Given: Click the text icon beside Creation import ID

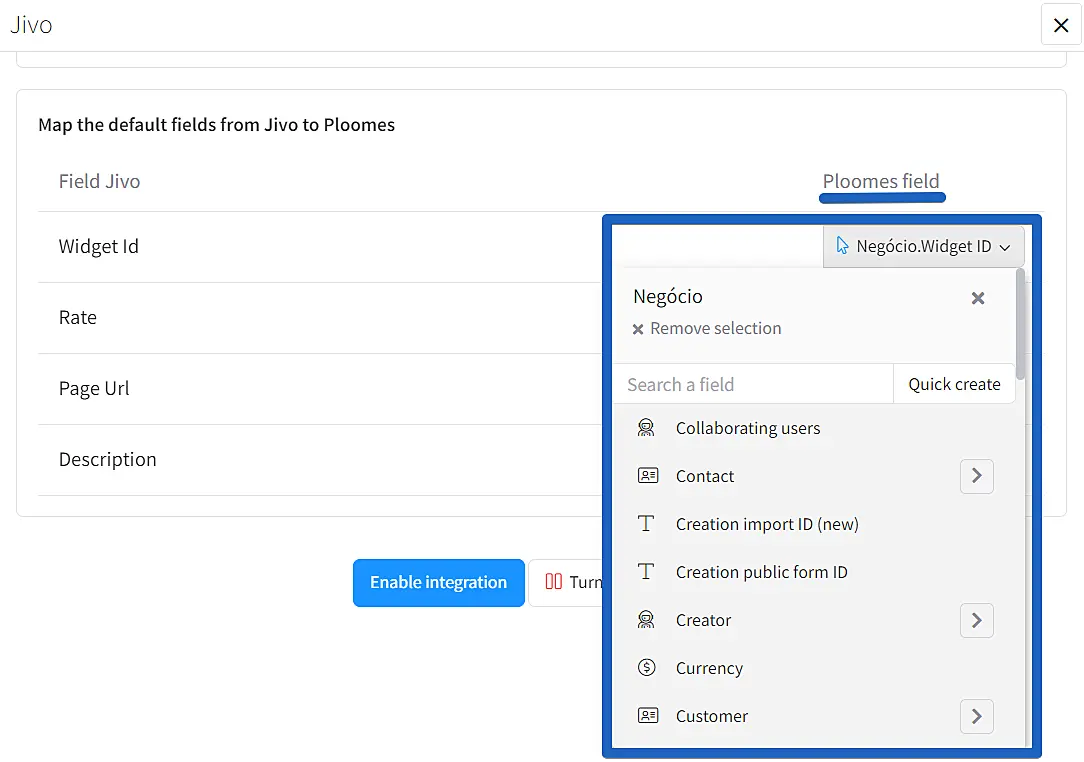Looking at the screenshot, I should pyautogui.click(x=646, y=524).
